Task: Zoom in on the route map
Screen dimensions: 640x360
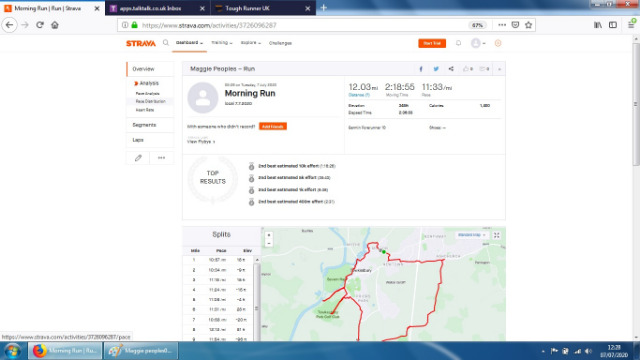Action: point(269,235)
